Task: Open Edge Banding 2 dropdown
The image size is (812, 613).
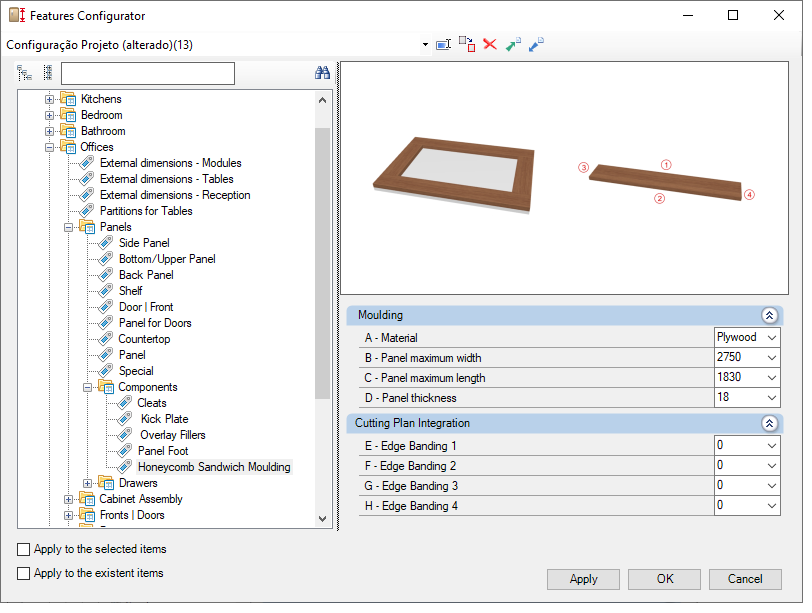Action: coord(772,466)
